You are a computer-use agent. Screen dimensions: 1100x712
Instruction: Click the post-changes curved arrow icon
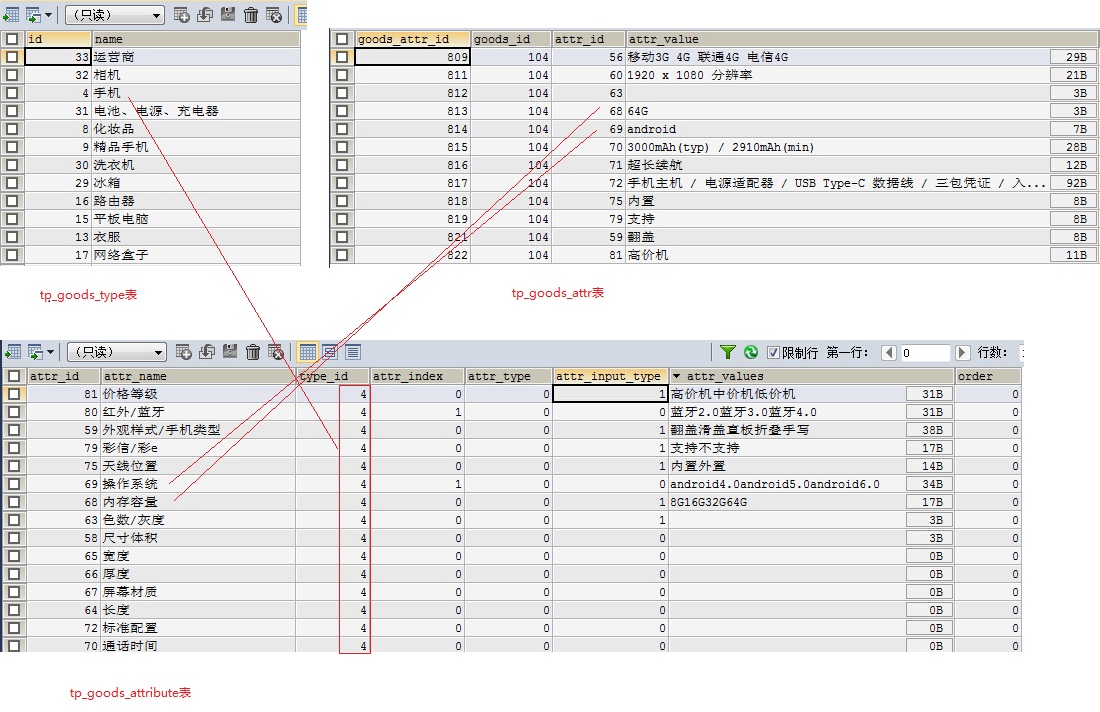(205, 351)
